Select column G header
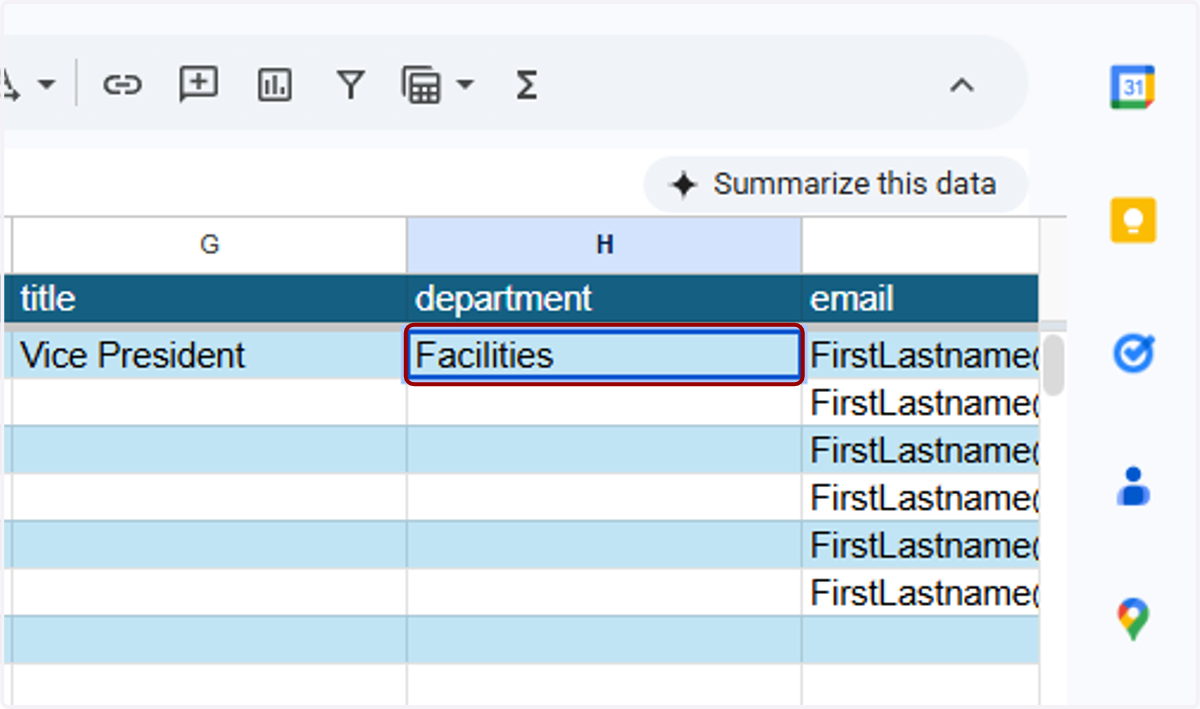The width and height of the screenshot is (1200, 709). tap(209, 245)
